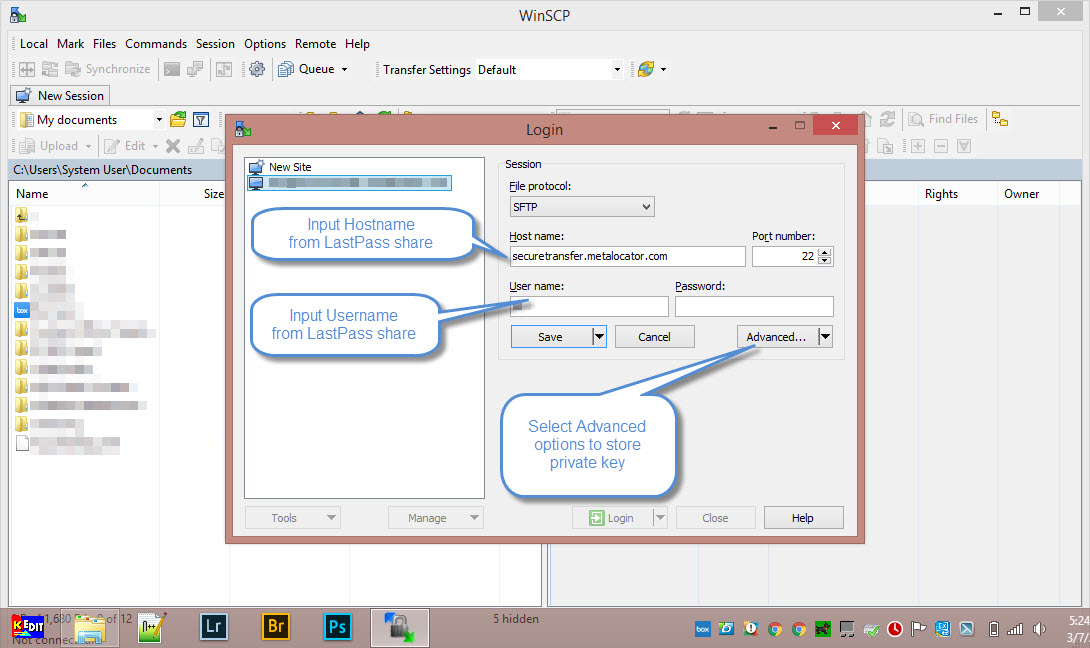Click the unselect files minus icon
Viewport: 1090px width, 648px height.
pos(941,146)
